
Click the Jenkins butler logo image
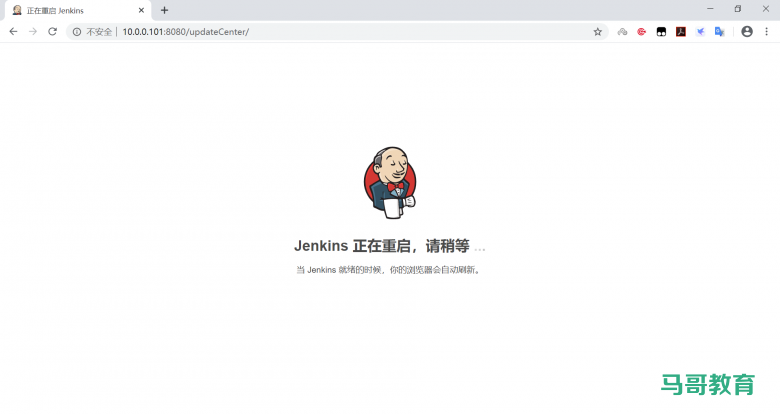(x=390, y=183)
